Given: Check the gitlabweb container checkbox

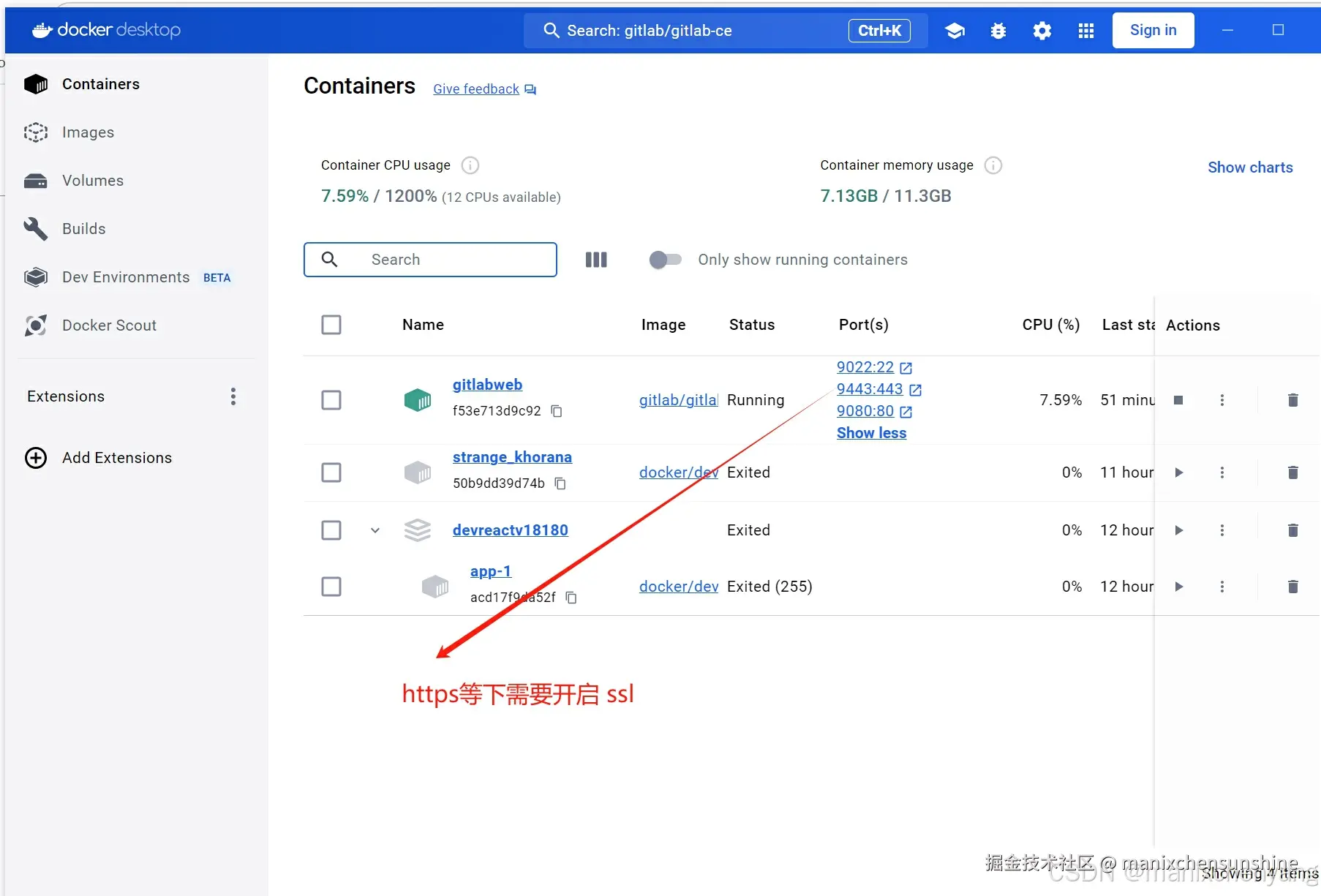Looking at the screenshot, I should point(331,400).
